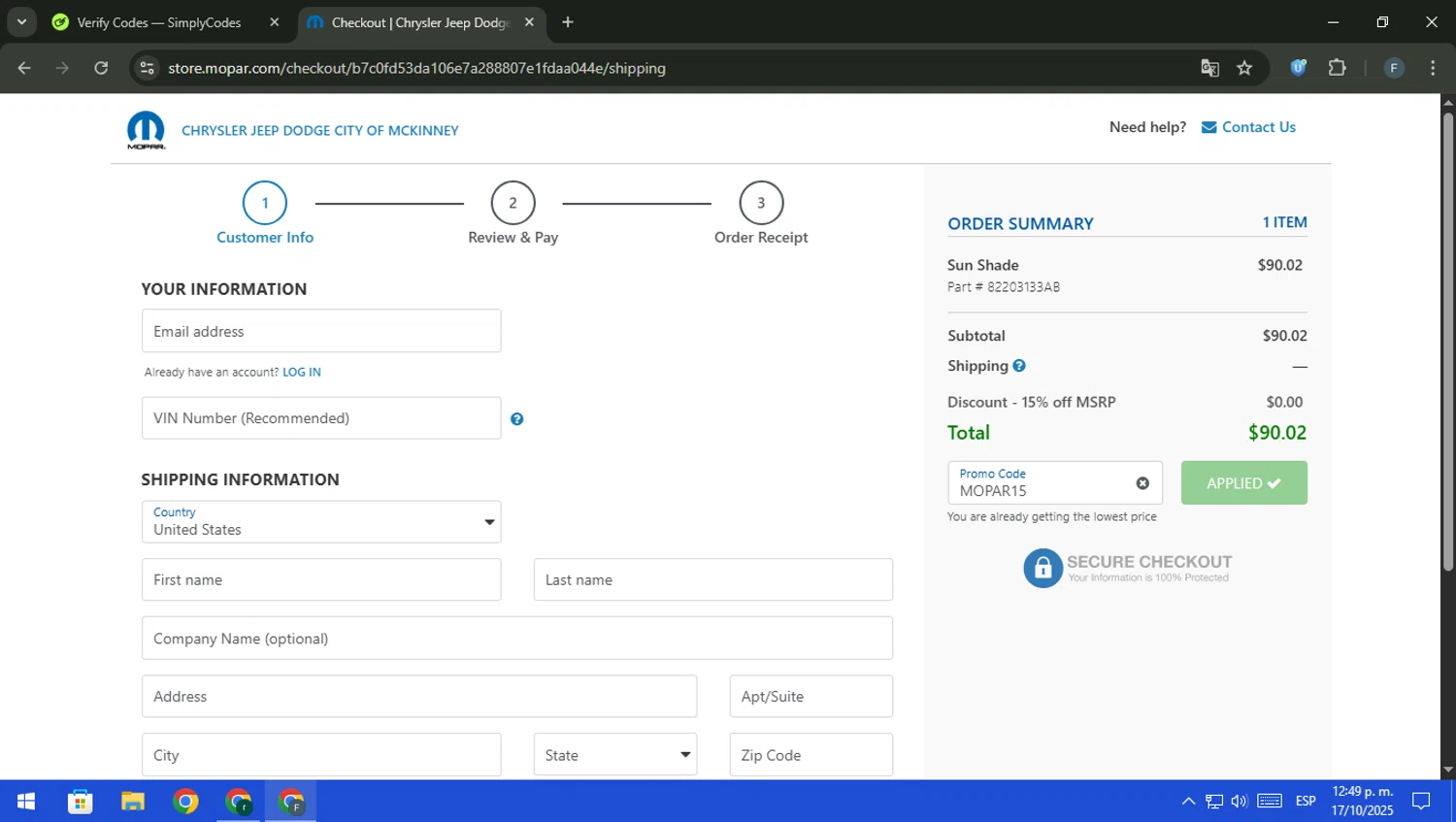Clear the MOPAR15 promo code with X icon
This screenshot has height=822, width=1456.
coord(1142,483)
